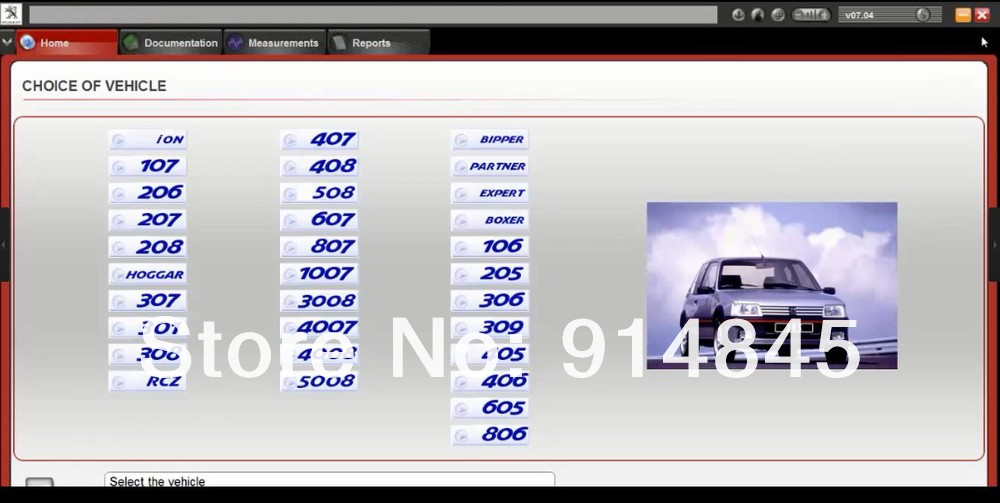Image resolution: width=1000 pixels, height=503 pixels.
Task: Expand the right side panel handle
Action: click(x=996, y=245)
